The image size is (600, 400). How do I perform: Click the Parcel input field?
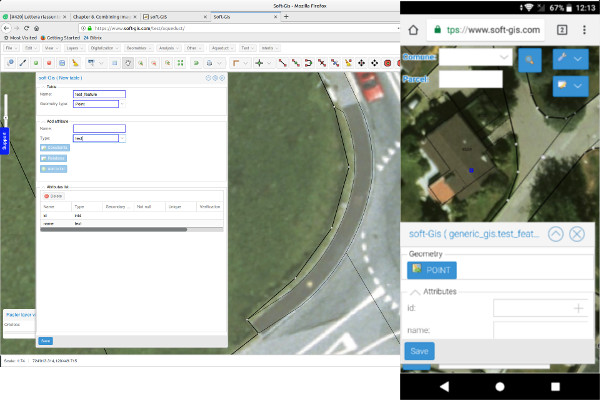click(x=470, y=79)
